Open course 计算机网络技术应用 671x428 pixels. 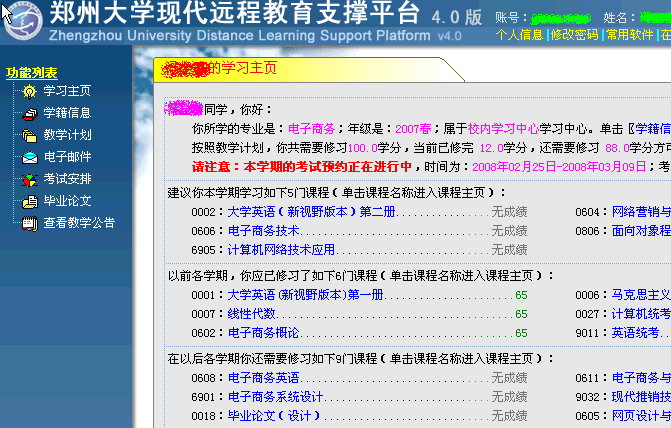pyautogui.click(x=281, y=250)
